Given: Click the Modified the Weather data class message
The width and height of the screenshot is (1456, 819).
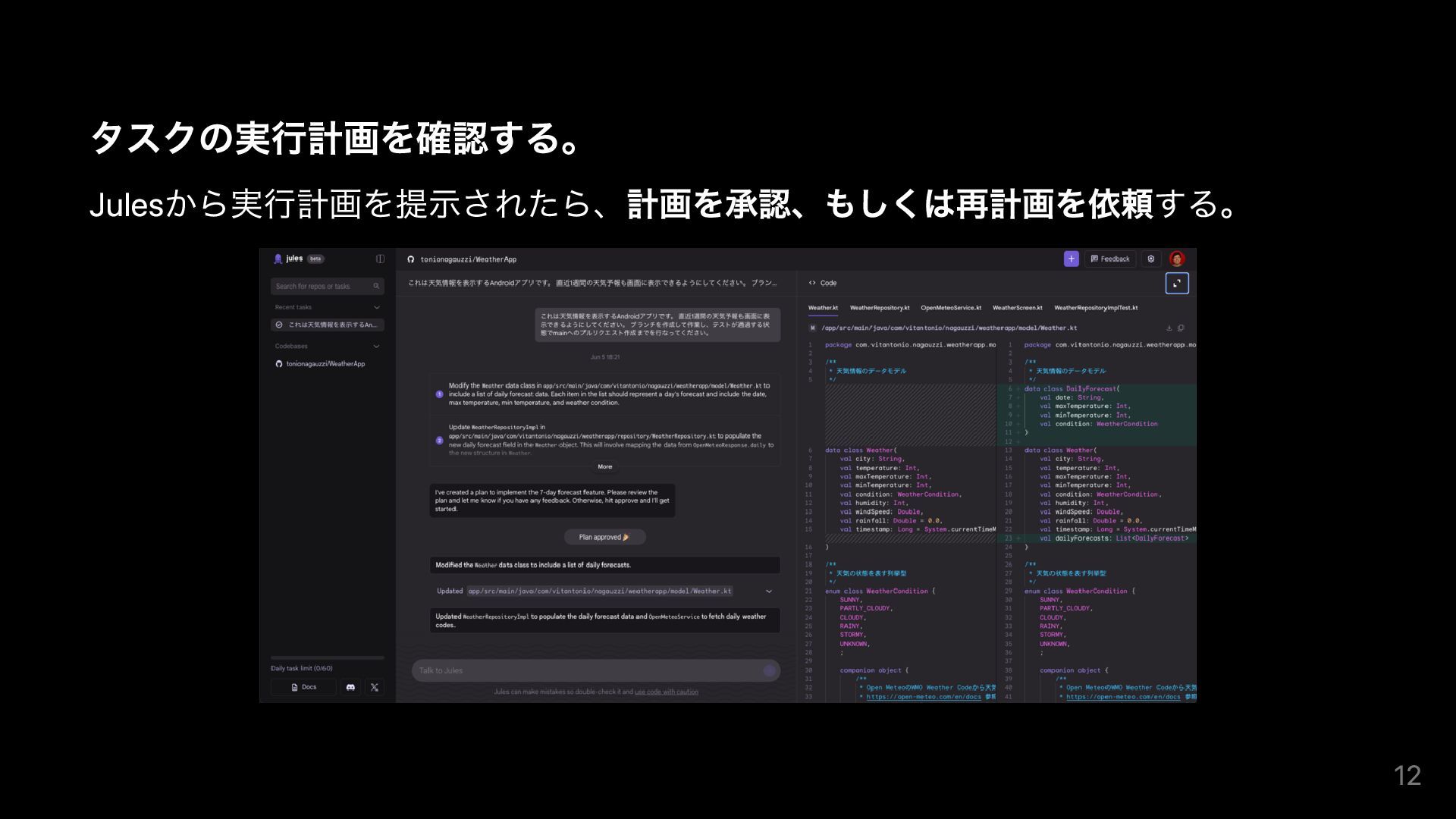Looking at the screenshot, I should (x=605, y=565).
